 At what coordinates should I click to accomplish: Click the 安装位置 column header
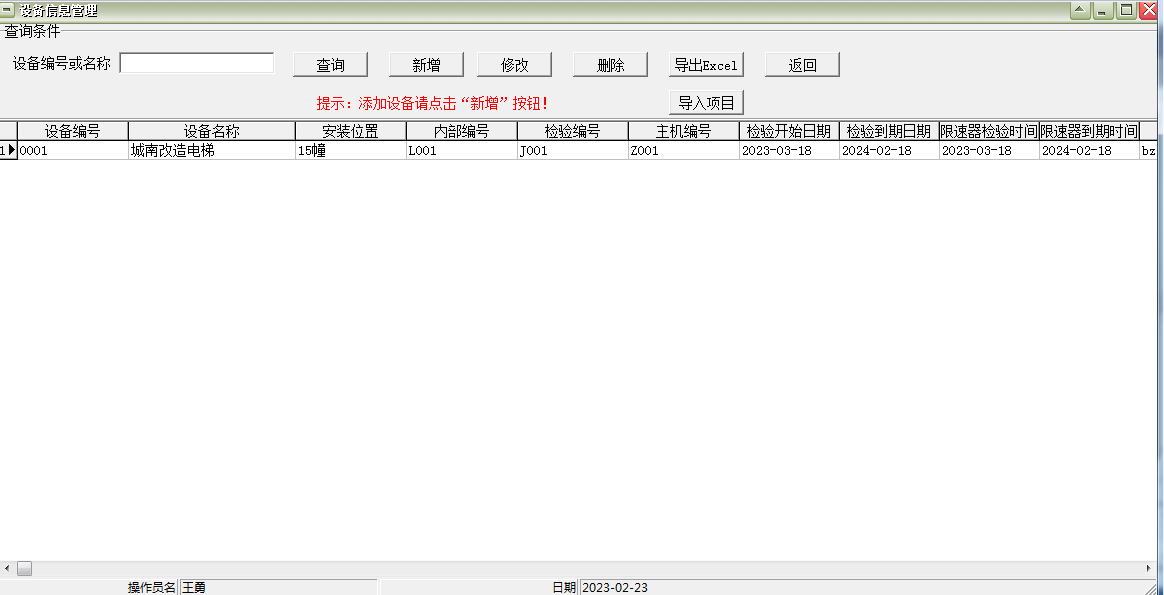[350, 131]
